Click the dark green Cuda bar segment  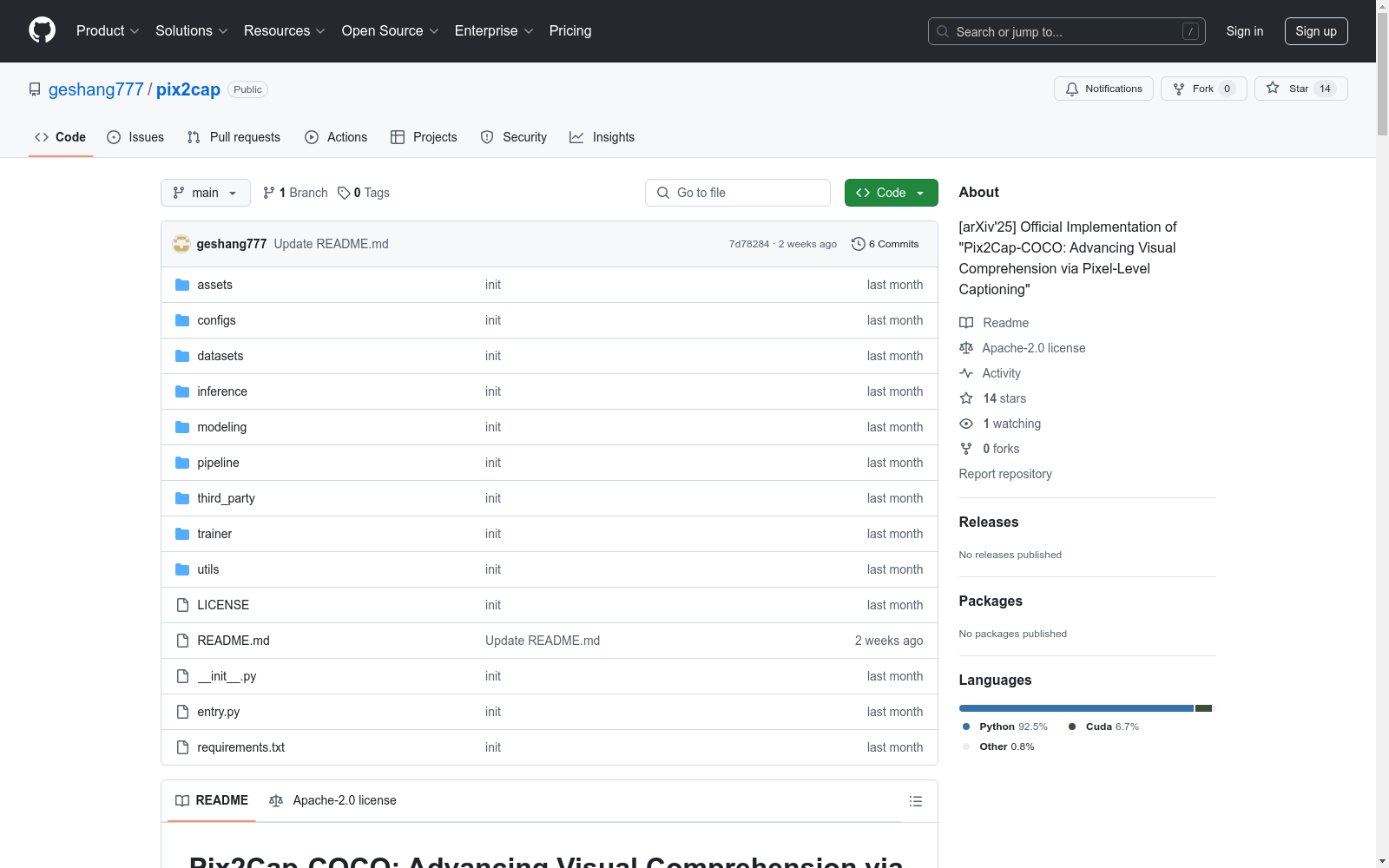point(1203,708)
